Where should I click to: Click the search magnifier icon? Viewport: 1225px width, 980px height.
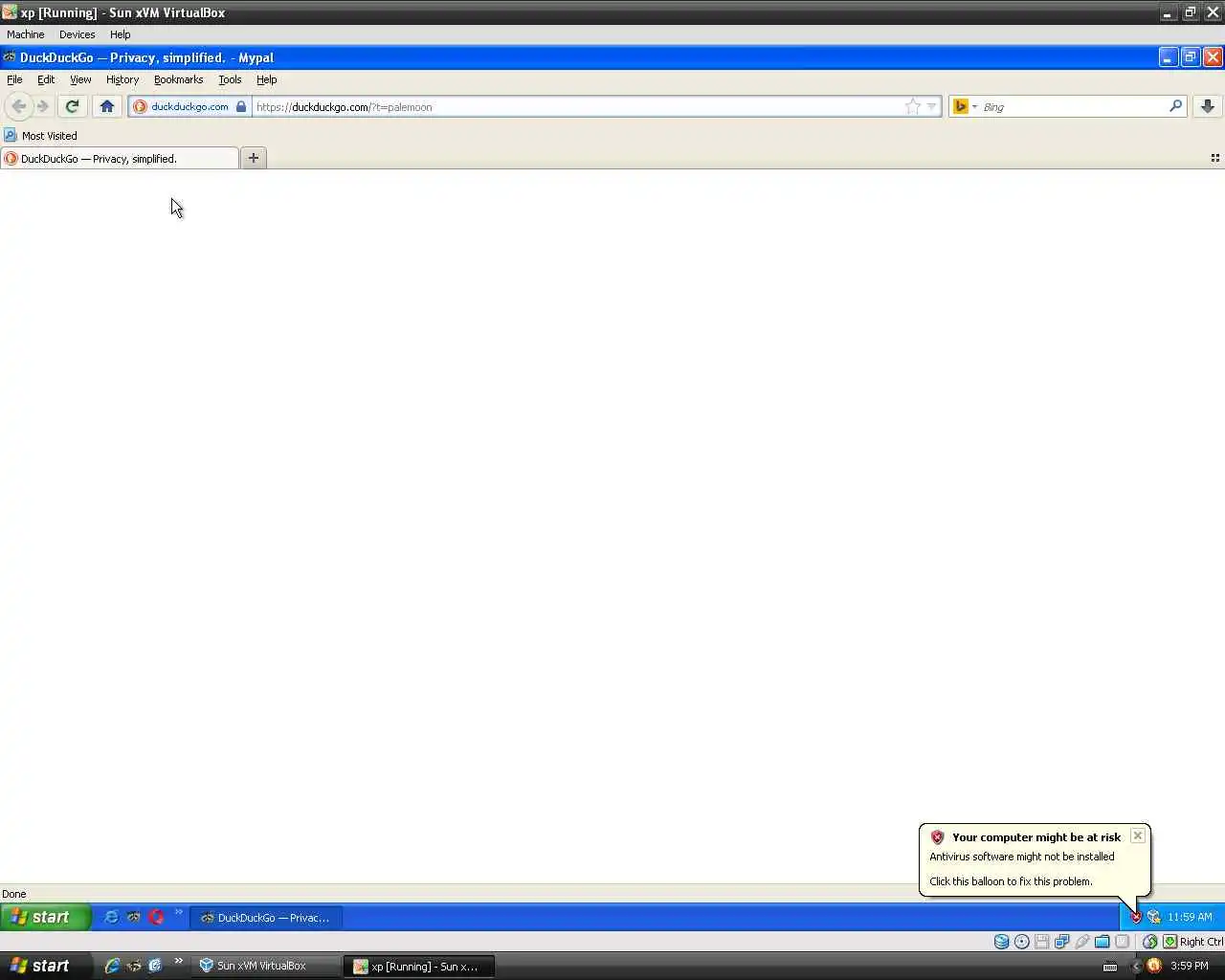coord(1175,106)
